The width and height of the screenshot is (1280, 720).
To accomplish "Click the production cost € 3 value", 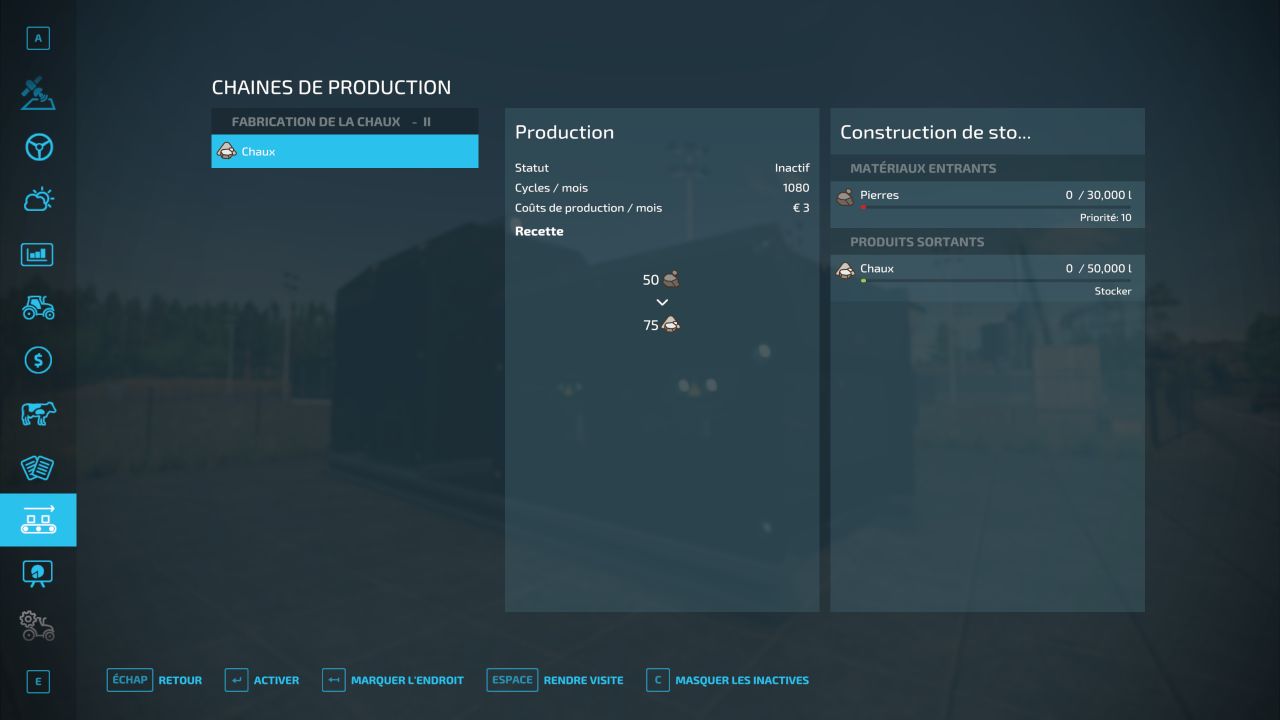I will click(801, 208).
